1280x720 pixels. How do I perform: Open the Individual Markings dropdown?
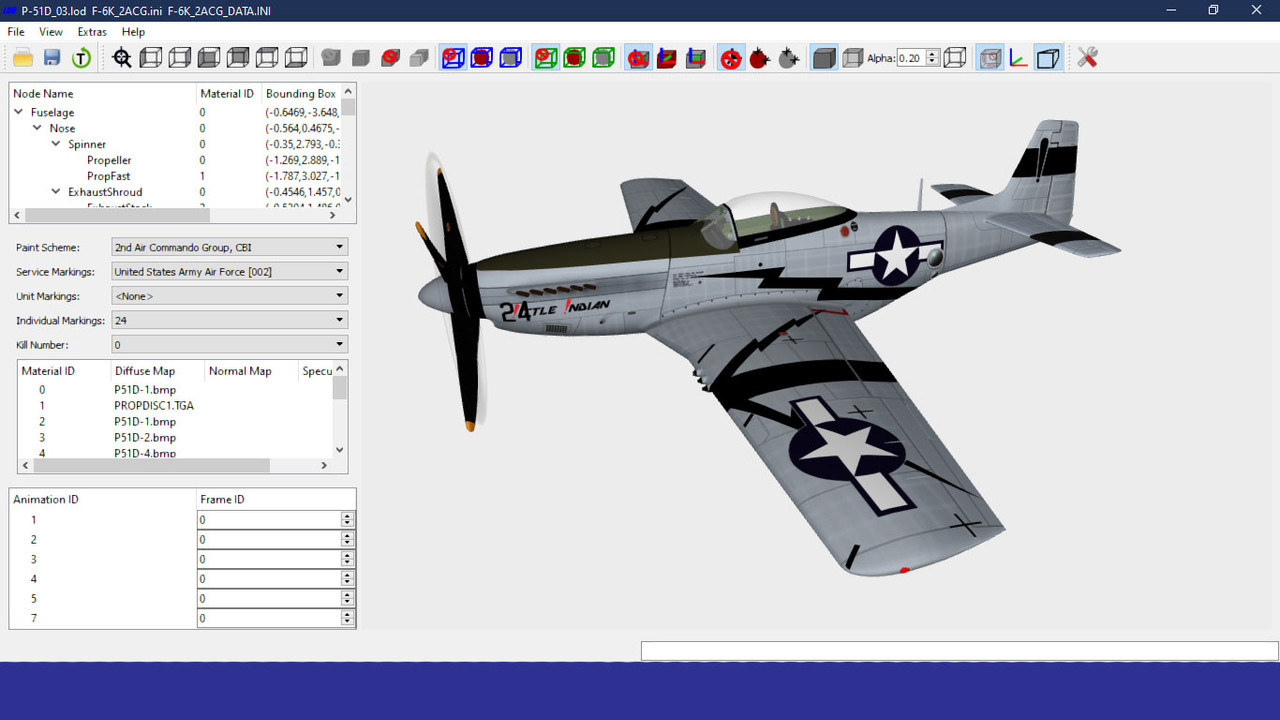(x=229, y=321)
